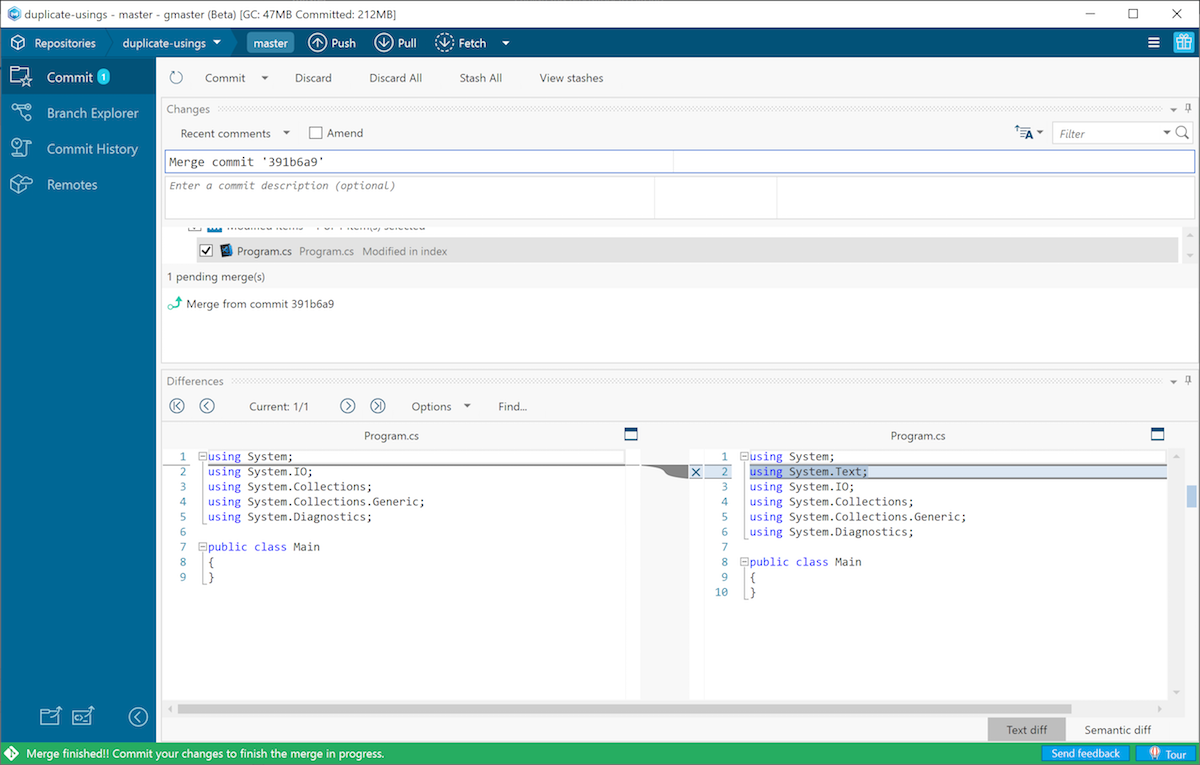
Task: Collapse the using block in left pane
Action: (x=203, y=456)
